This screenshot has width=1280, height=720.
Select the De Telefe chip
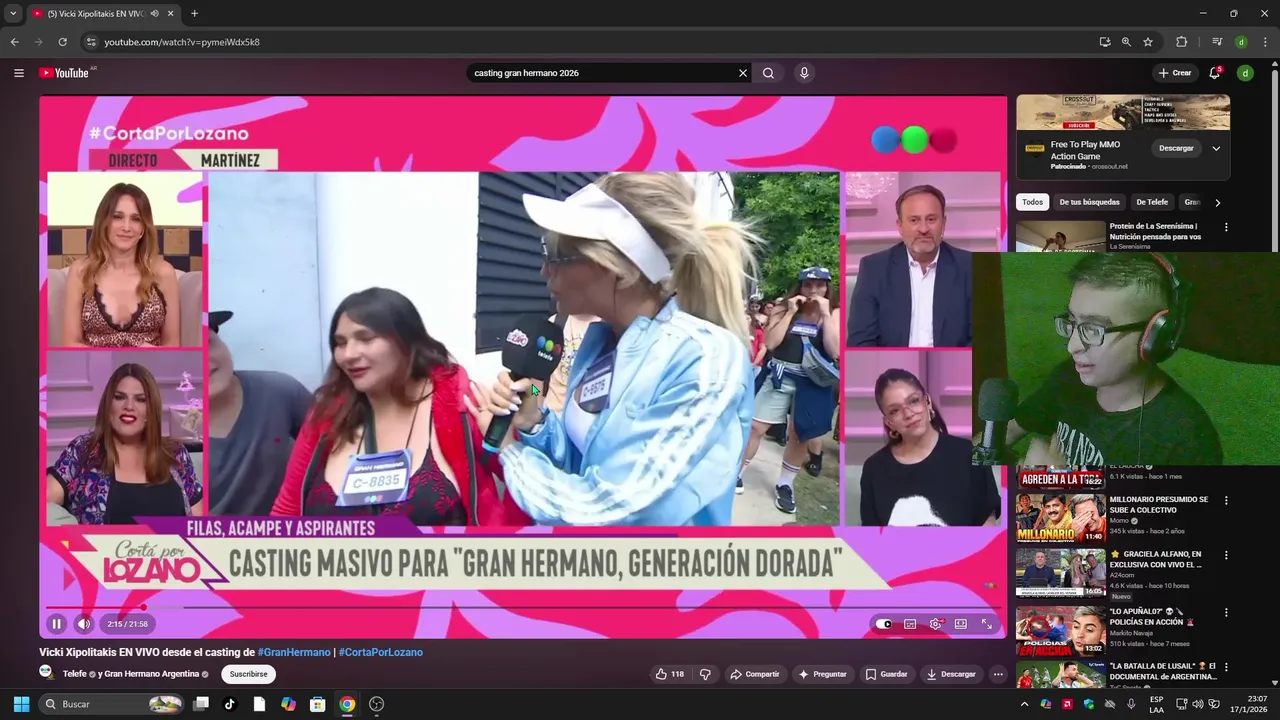[x=1152, y=202]
